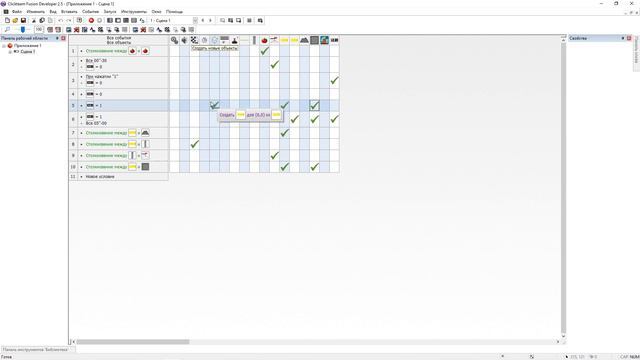The height and width of the screenshot is (360, 640).
Task: Toggle the row 3 counter action checkmark
Action: point(334,80)
